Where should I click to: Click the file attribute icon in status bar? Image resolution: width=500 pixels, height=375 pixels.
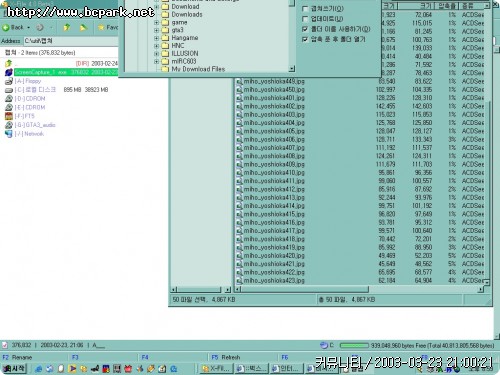[5, 345]
